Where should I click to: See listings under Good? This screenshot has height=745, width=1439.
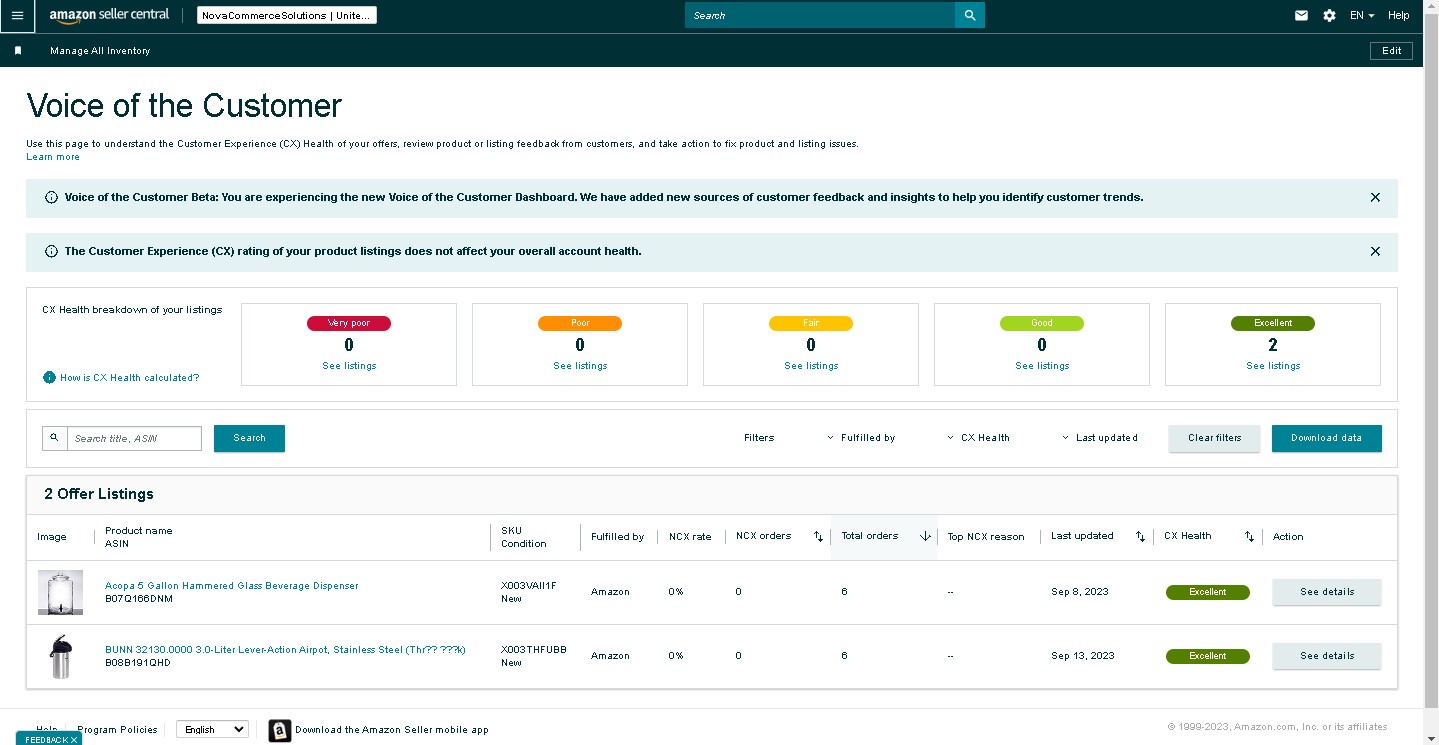1042,366
